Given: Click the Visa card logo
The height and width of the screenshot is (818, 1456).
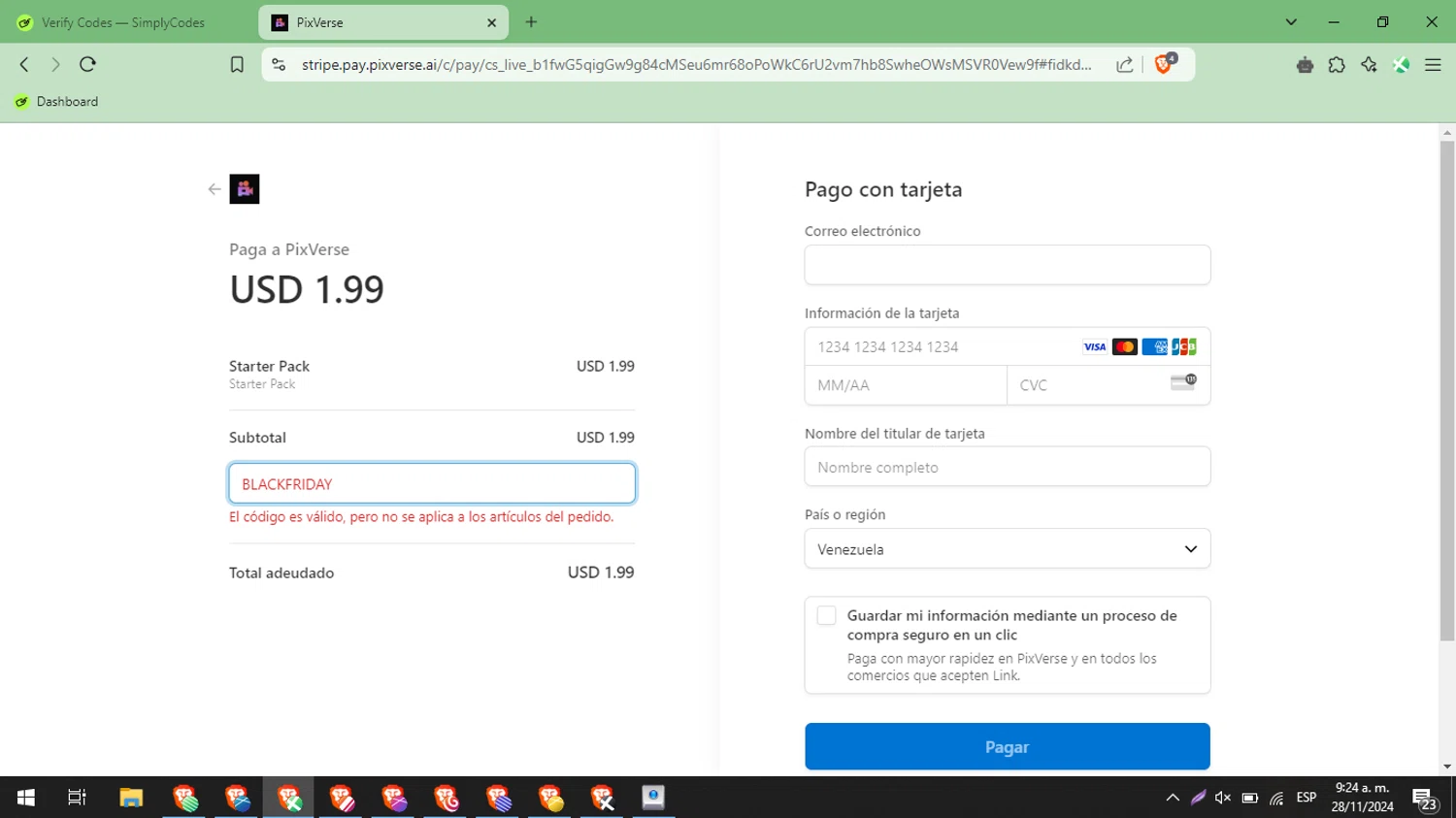Looking at the screenshot, I should click(x=1095, y=346).
